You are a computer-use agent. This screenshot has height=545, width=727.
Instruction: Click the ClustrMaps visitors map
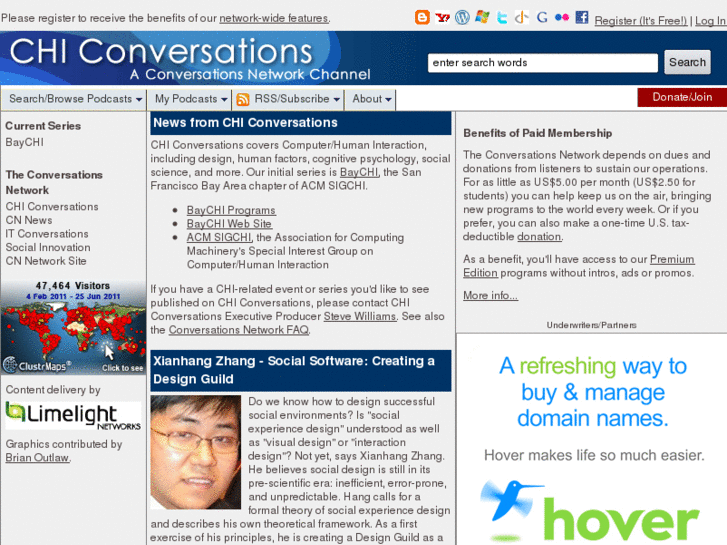(x=73, y=327)
